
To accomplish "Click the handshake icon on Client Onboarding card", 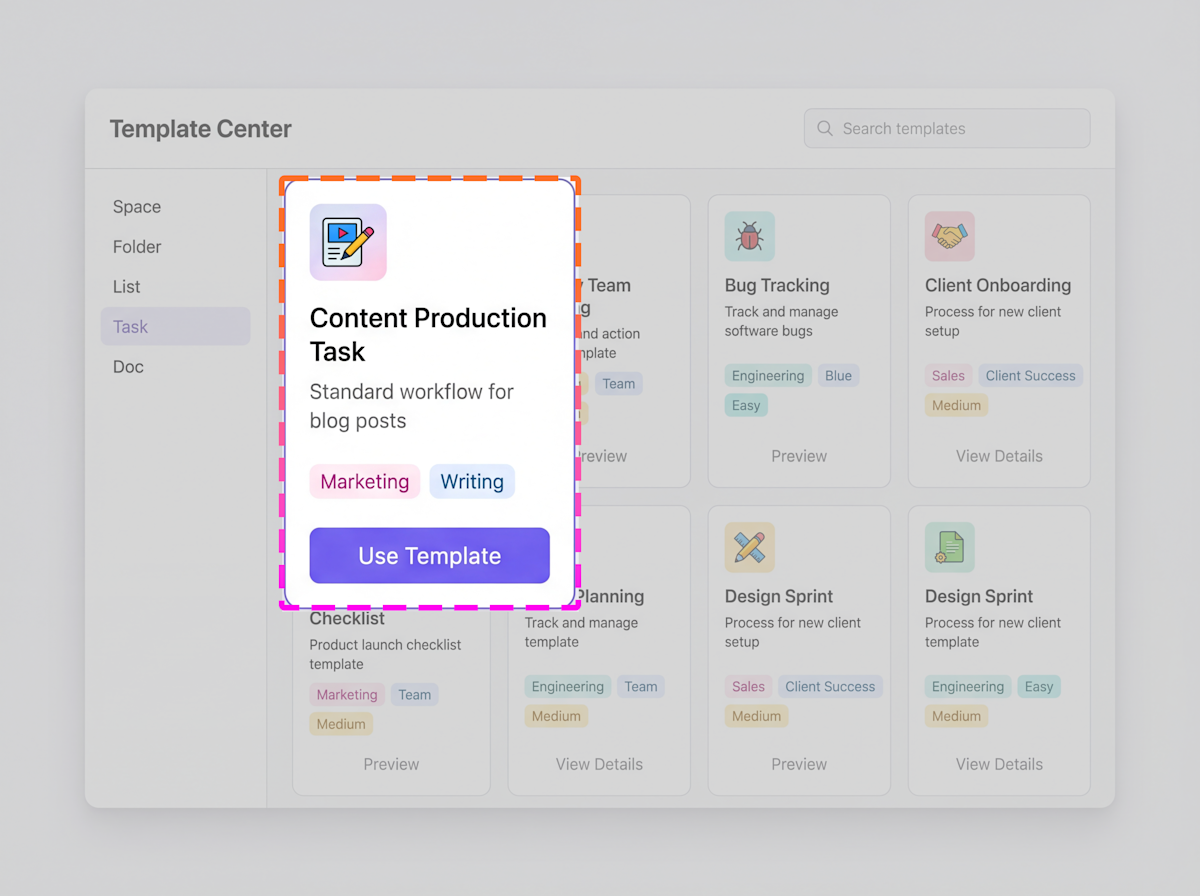I will click(x=950, y=236).
